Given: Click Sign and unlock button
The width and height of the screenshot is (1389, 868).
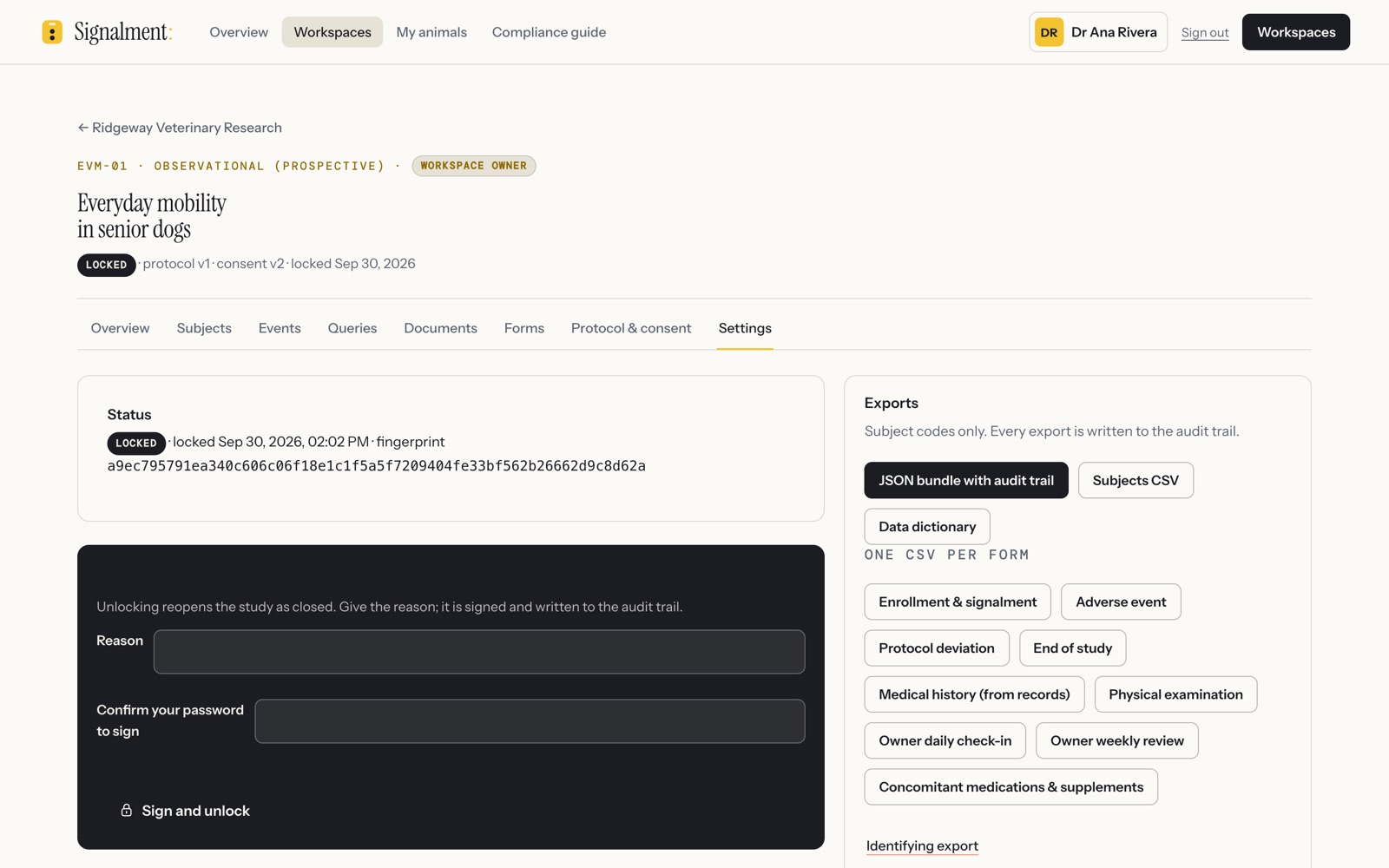Looking at the screenshot, I should coord(185,811).
